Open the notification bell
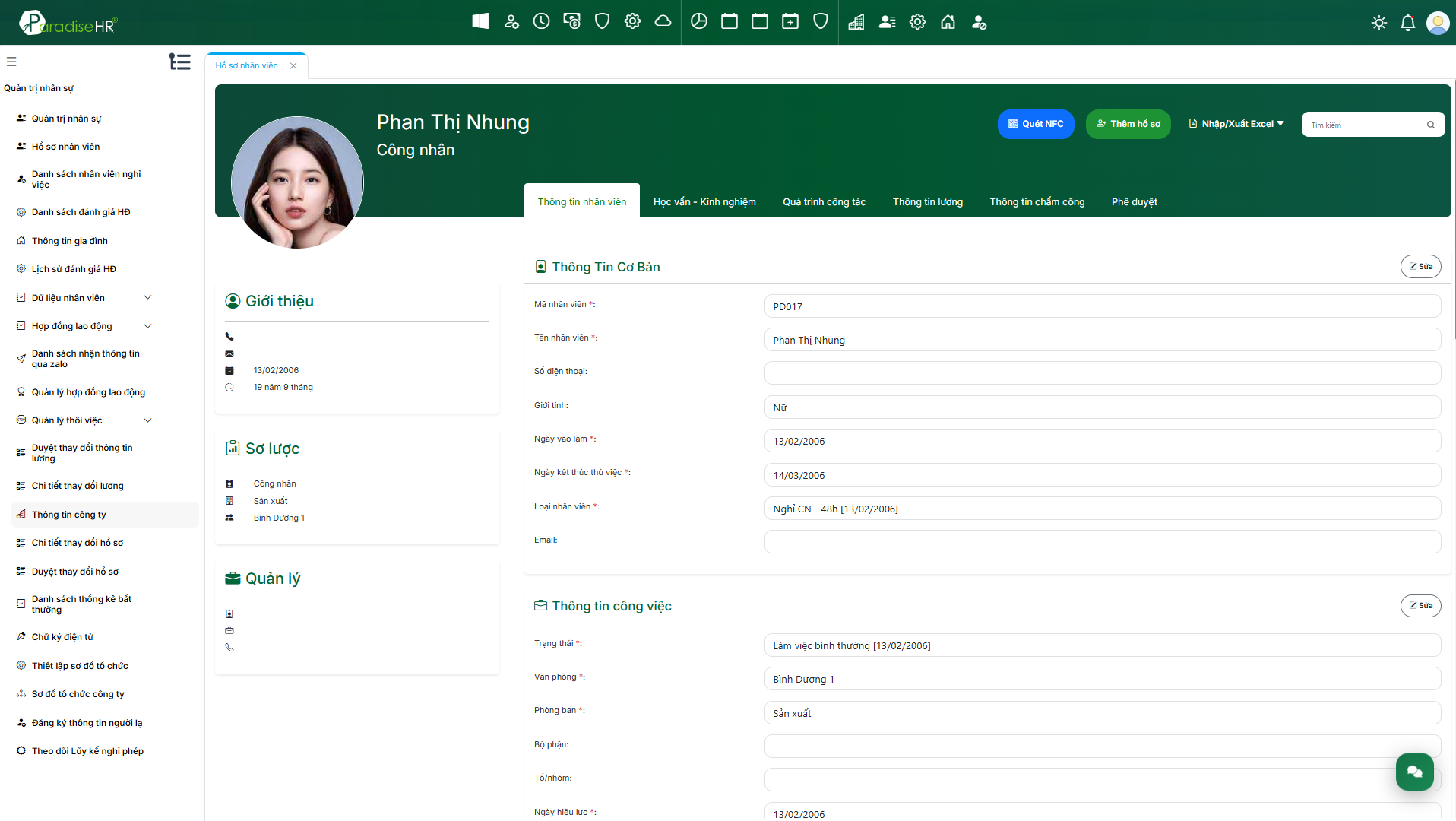 [x=1408, y=23]
